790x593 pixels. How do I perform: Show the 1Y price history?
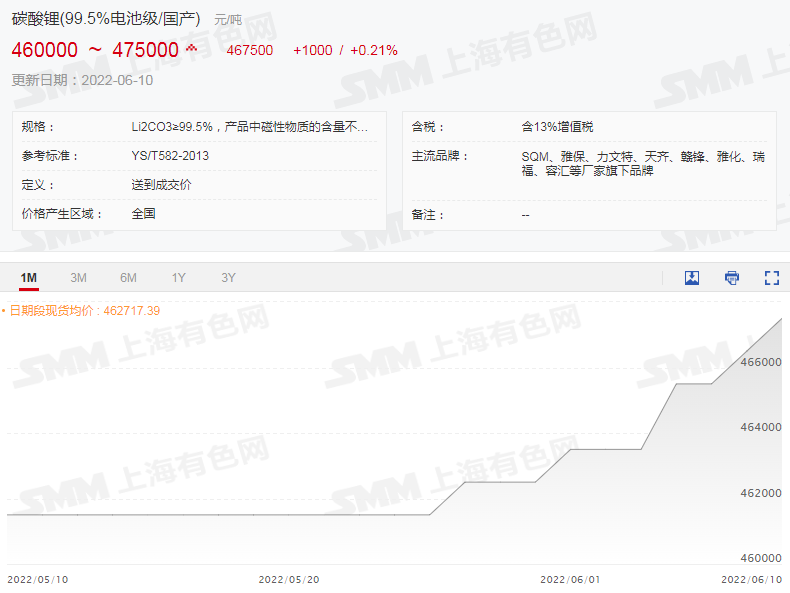click(178, 278)
